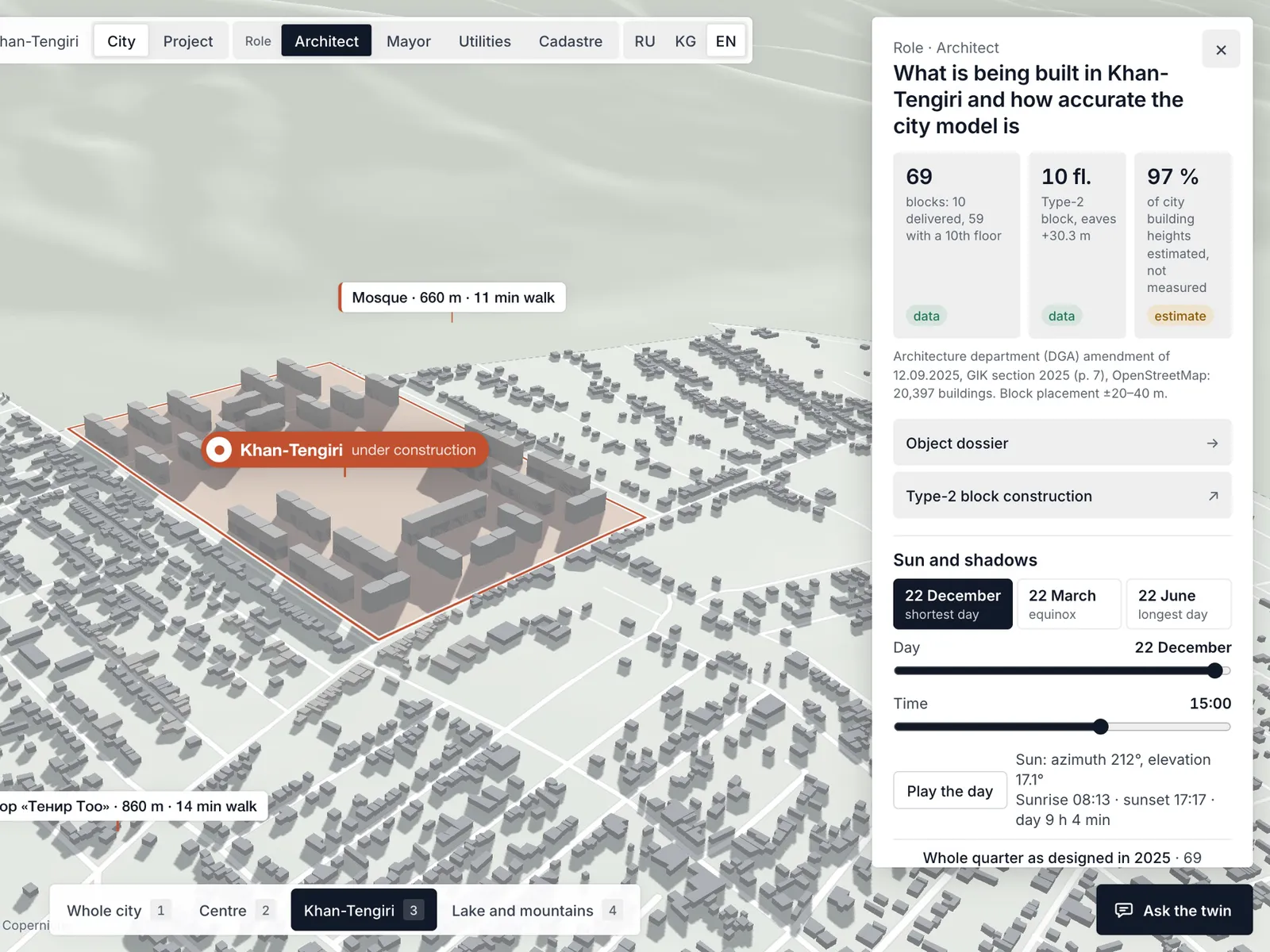This screenshot has height=952, width=1270.
Task: Click the chat icon on Ask the twin
Action: pyautogui.click(x=1124, y=910)
